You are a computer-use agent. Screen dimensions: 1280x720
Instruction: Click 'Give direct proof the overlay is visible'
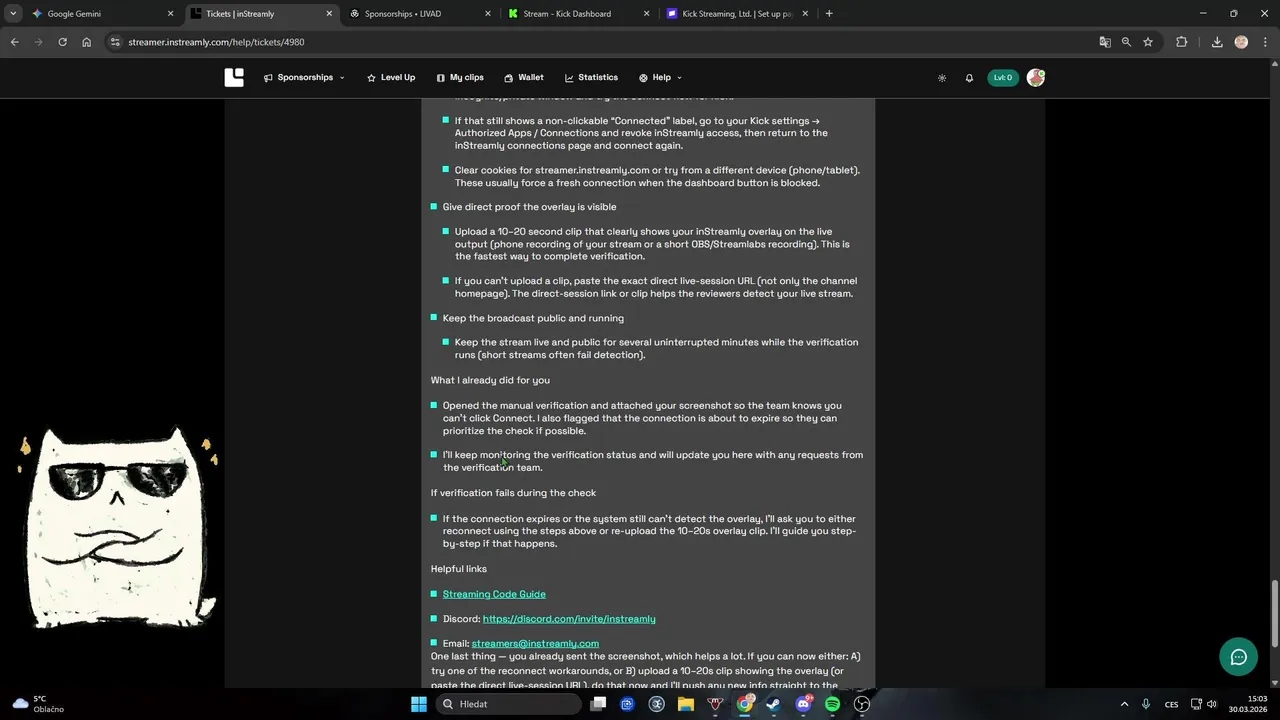(x=529, y=207)
